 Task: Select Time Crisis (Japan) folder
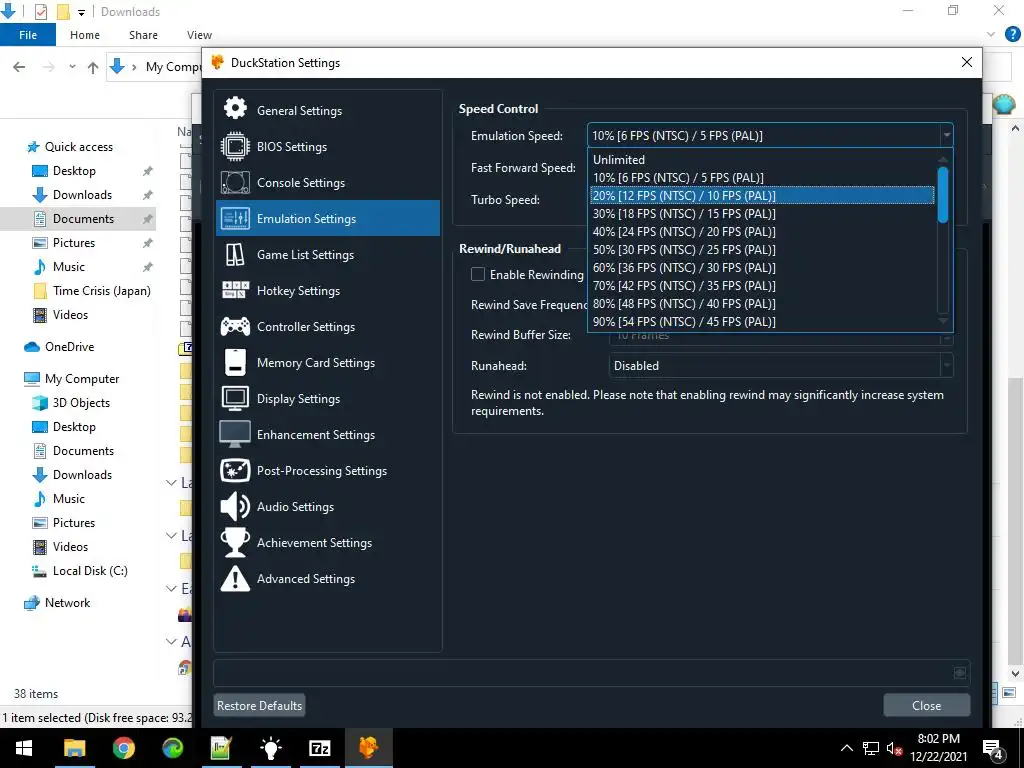[x=101, y=291]
